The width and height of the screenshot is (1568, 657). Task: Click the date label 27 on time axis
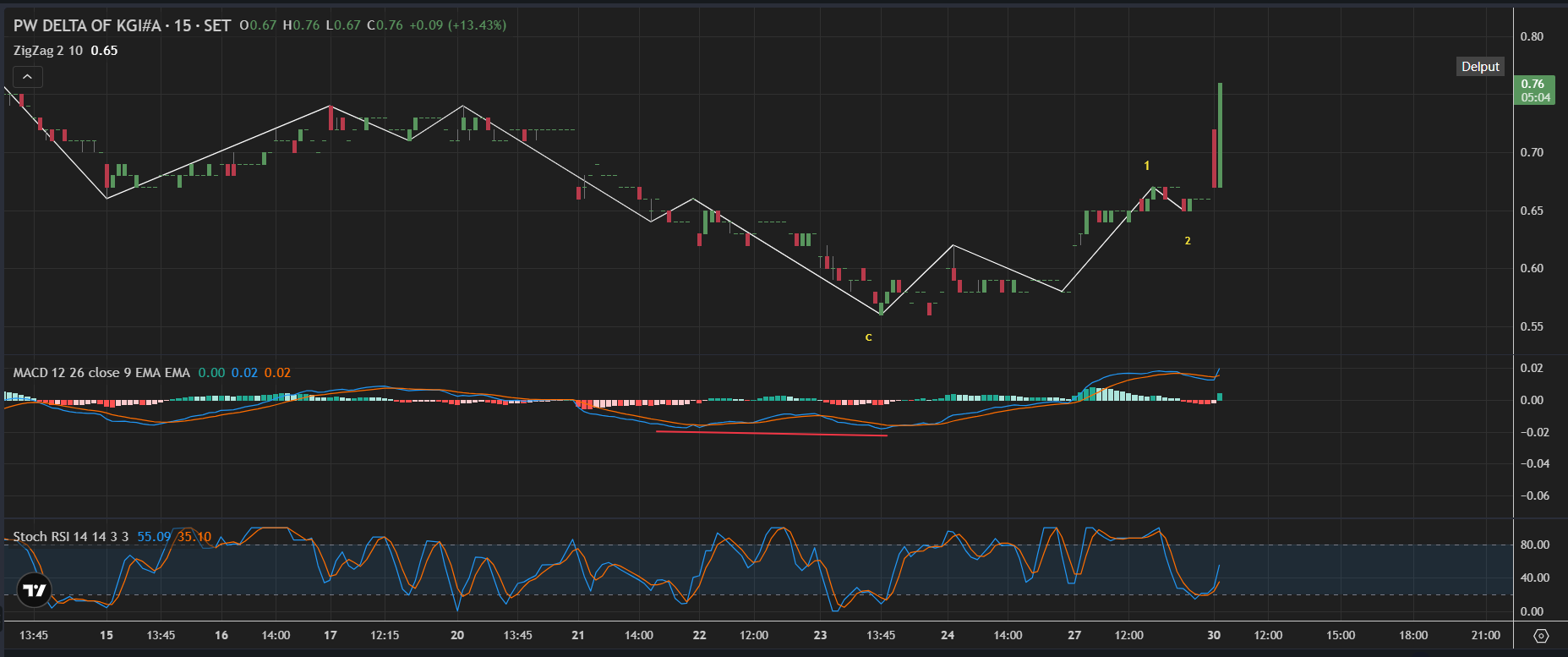coord(1074,635)
